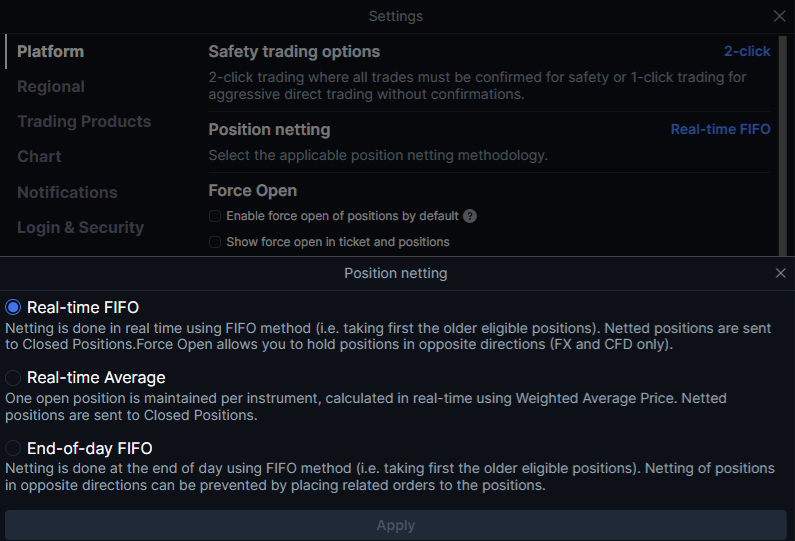Select End-of-day FIFO netting method
The image size is (795, 541).
[x=13, y=448]
